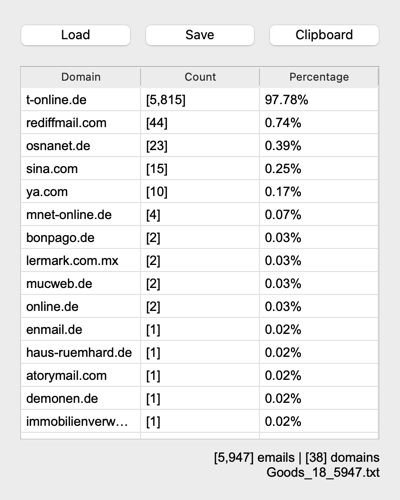Select the mnet-online.de row
This screenshot has width=400, height=500.
pyautogui.click(x=199, y=215)
